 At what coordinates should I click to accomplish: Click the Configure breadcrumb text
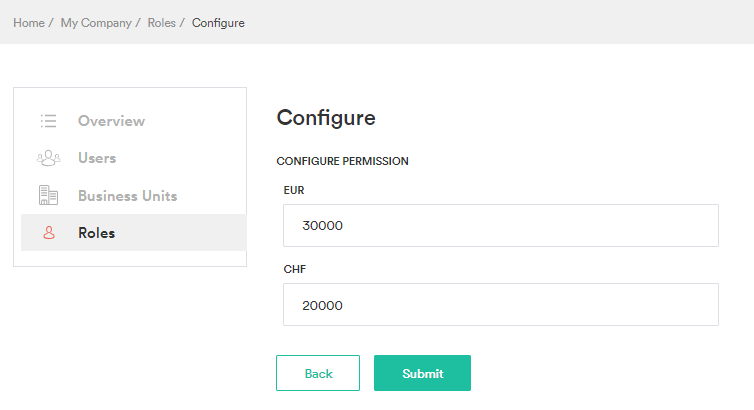pyautogui.click(x=218, y=23)
